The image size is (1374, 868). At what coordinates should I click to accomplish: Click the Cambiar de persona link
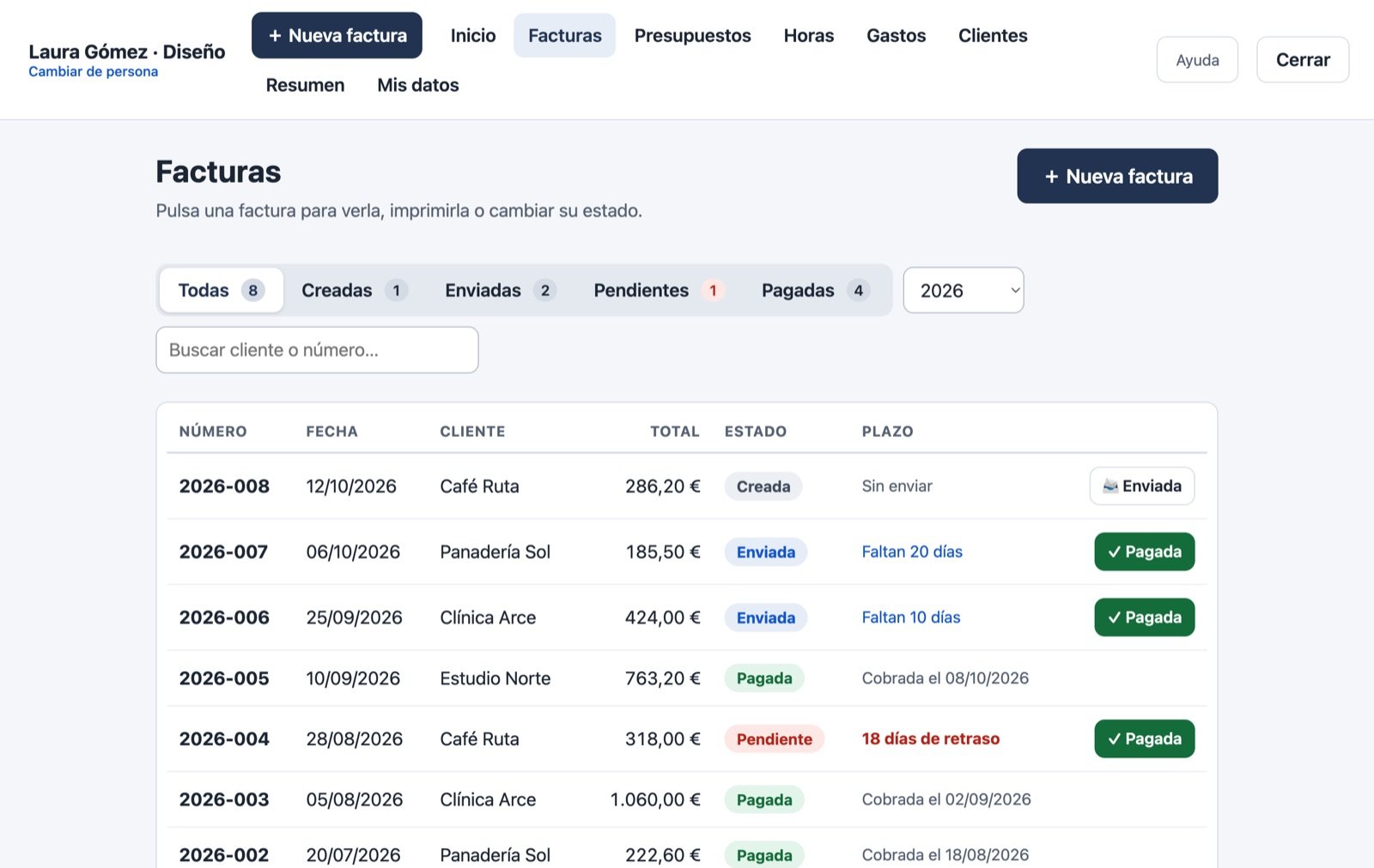click(93, 71)
